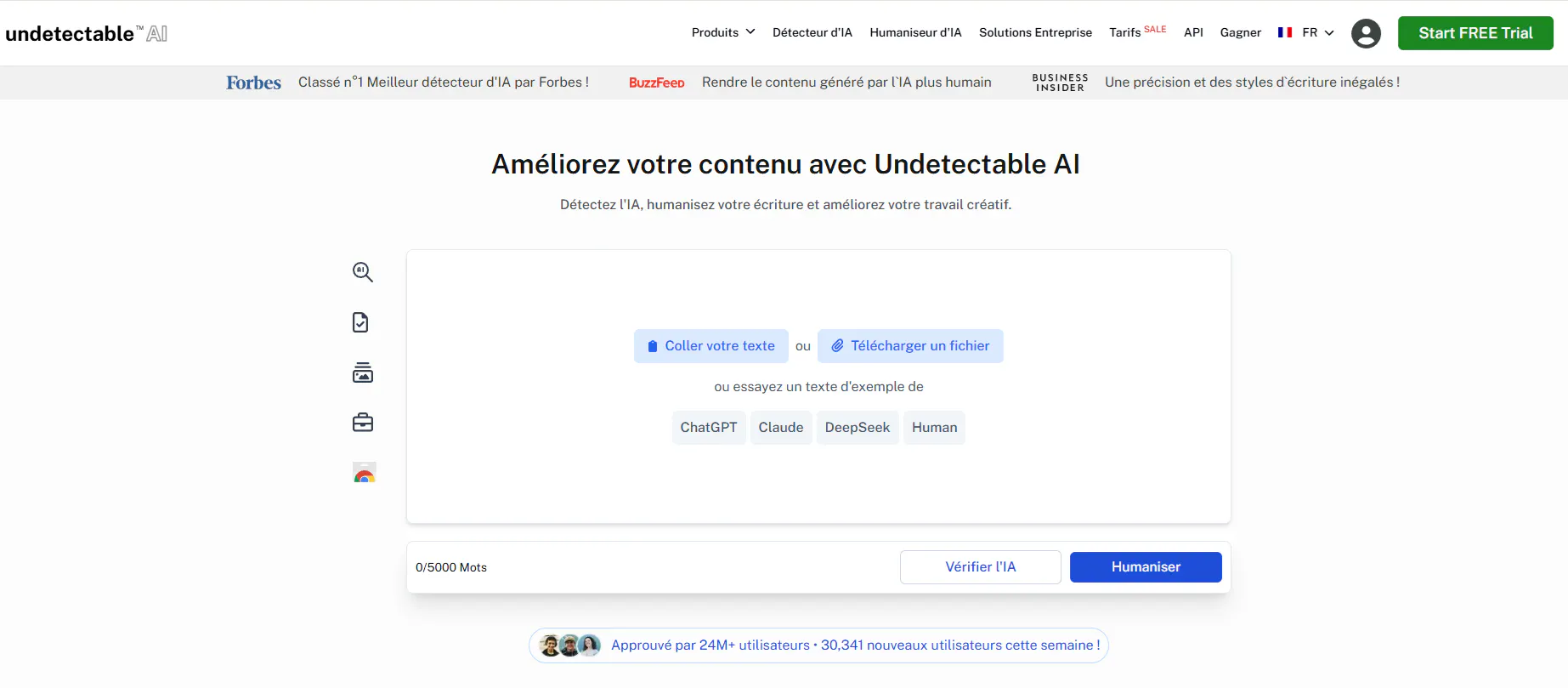Click the blue Humaniser button
Viewport: 1568px width, 688px height.
pyautogui.click(x=1146, y=567)
